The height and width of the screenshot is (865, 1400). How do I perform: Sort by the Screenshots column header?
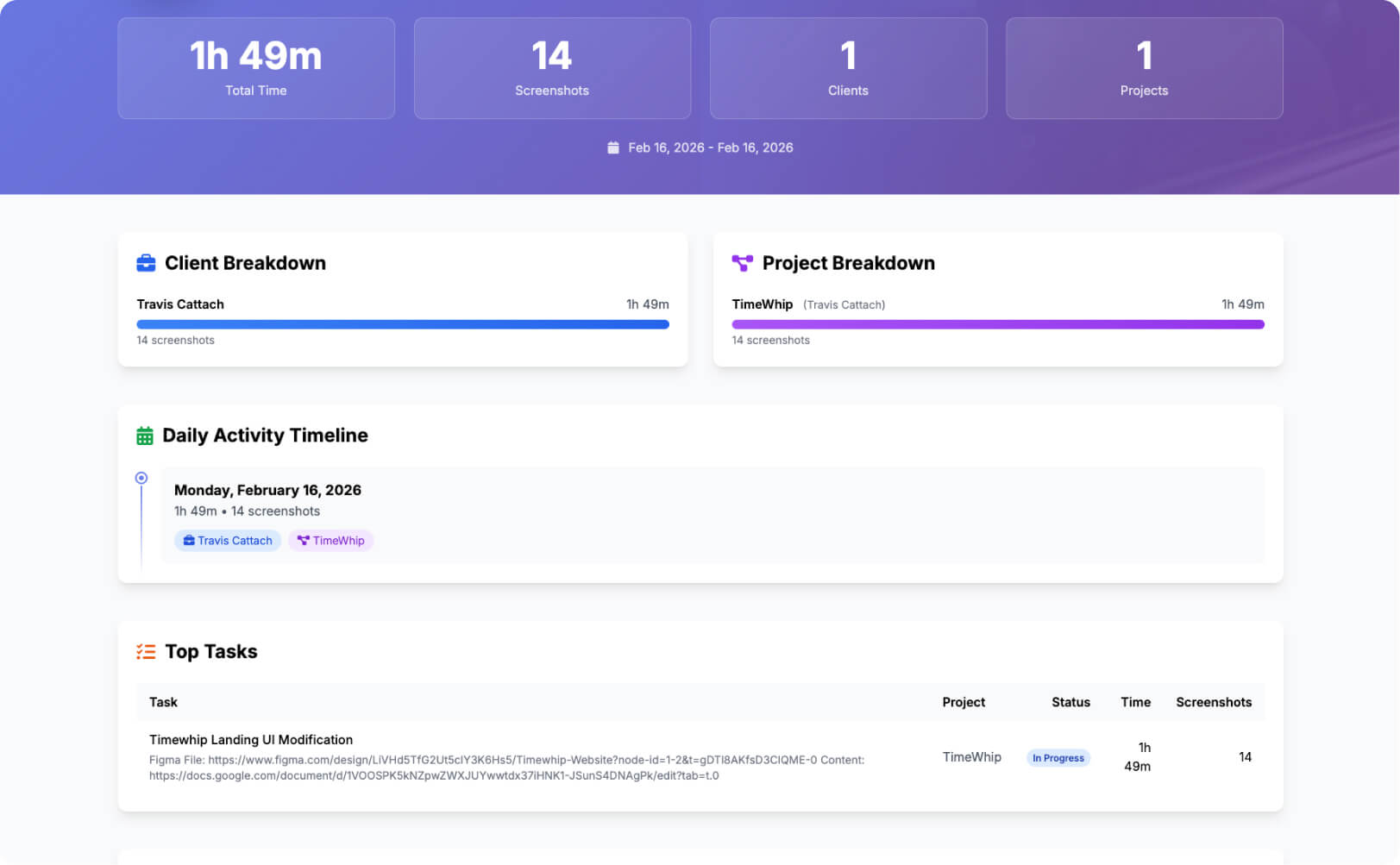pyautogui.click(x=1213, y=702)
